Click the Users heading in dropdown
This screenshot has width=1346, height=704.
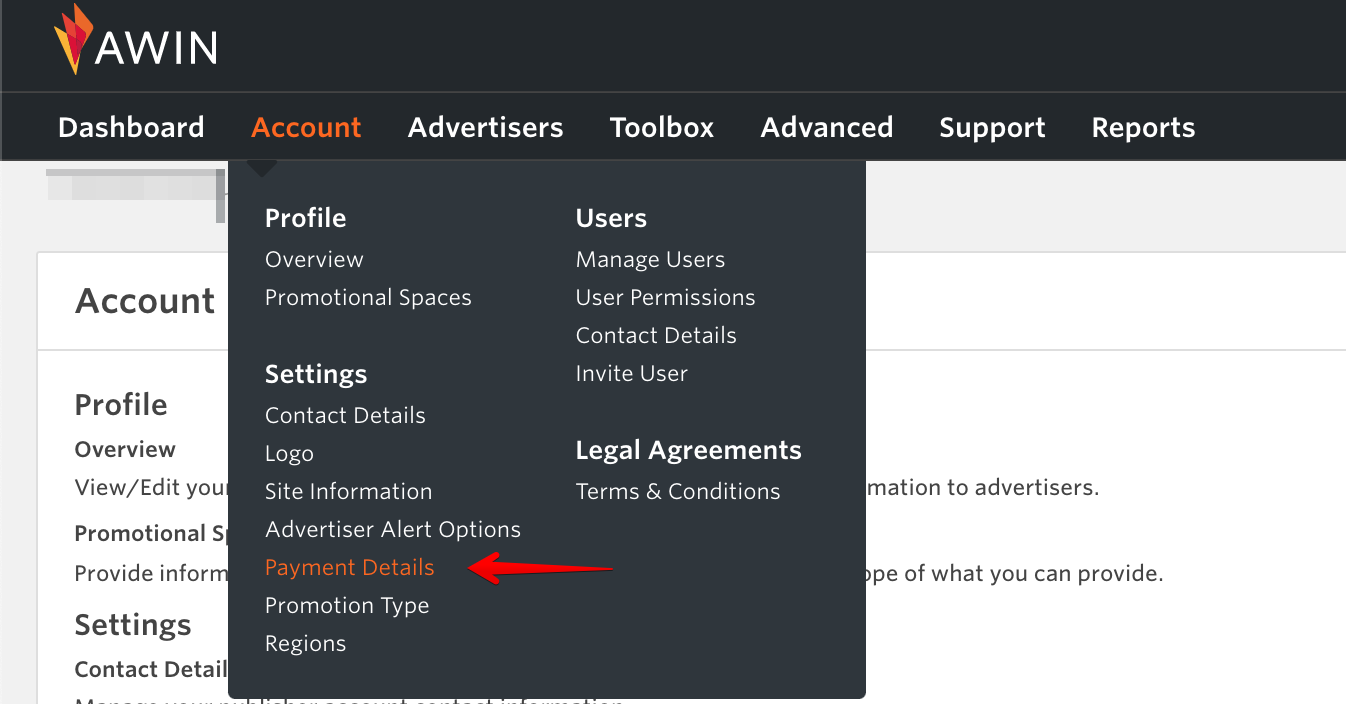(611, 218)
